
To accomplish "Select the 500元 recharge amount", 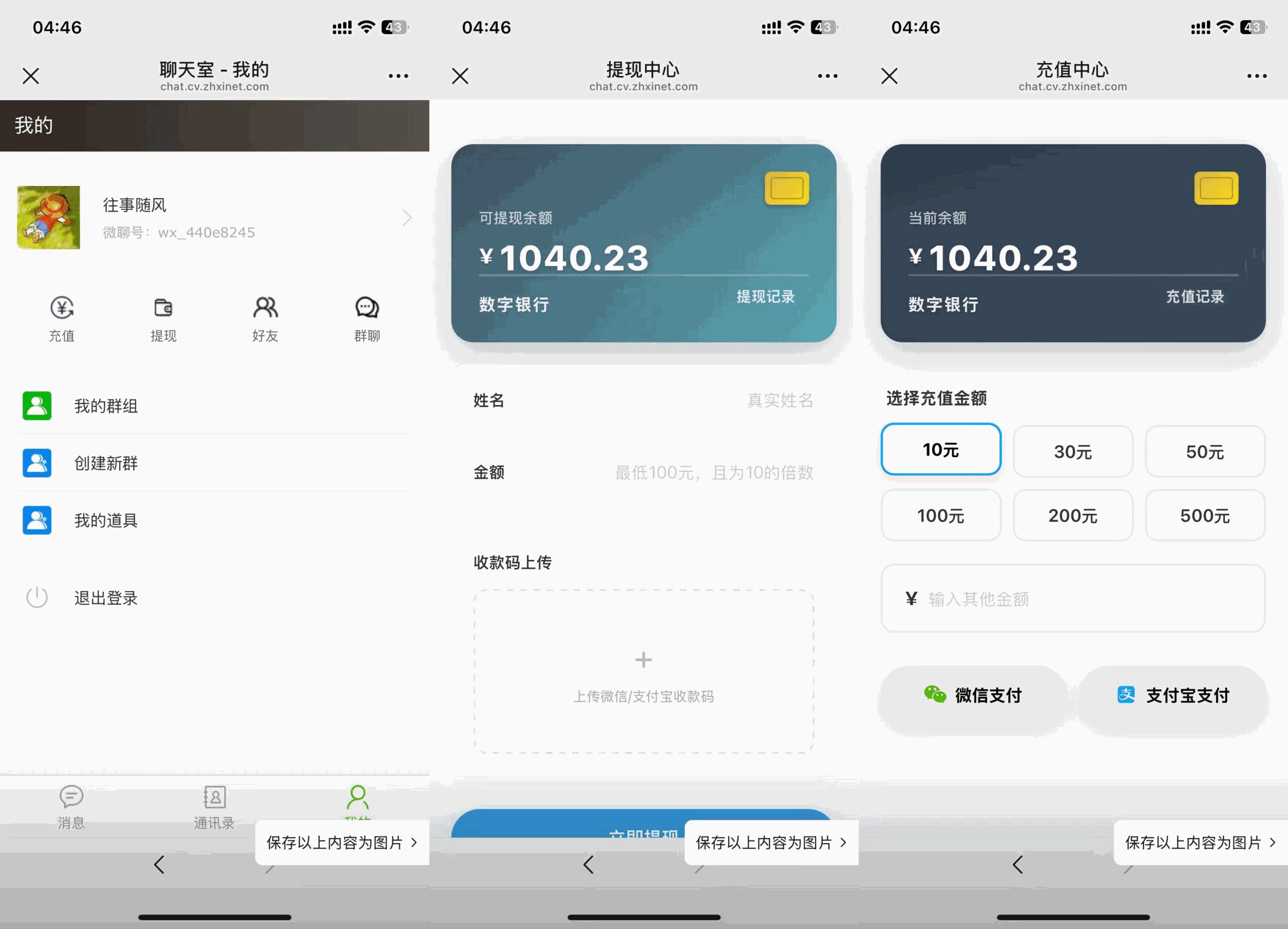I will [x=1205, y=516].
